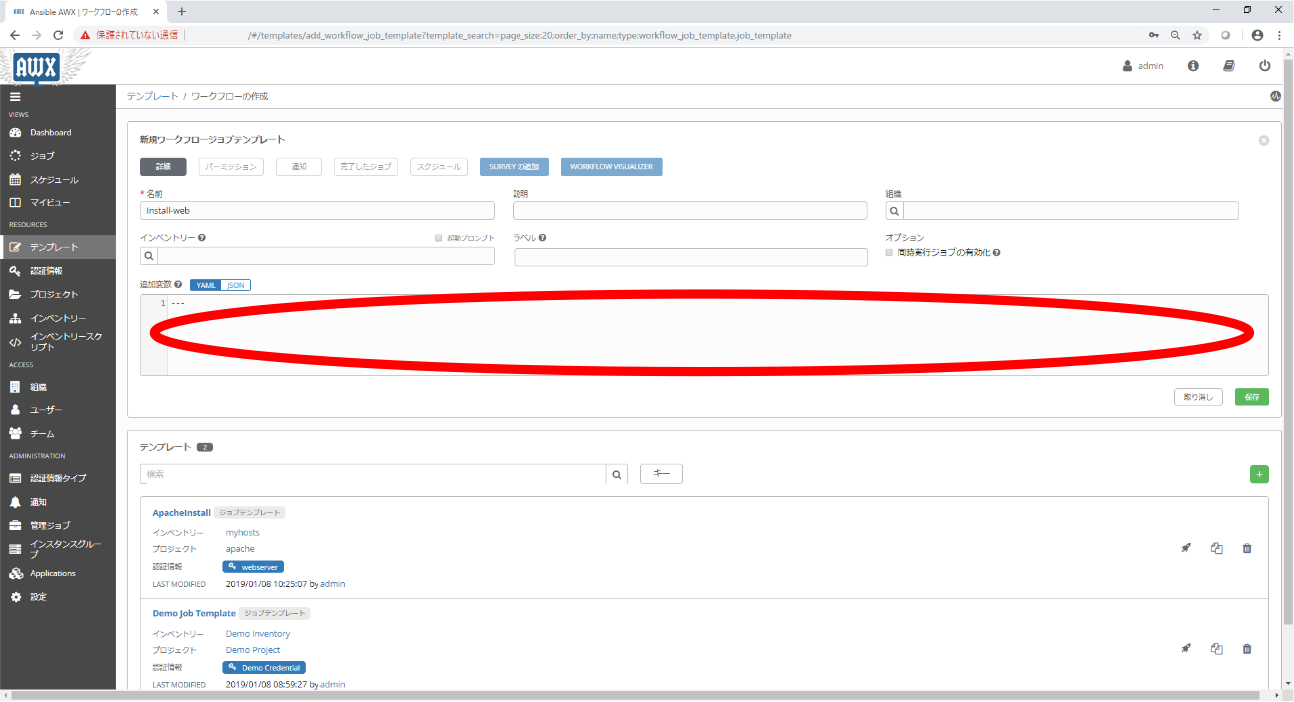Viewport: 1294px width, 702px height.
Task: Click into the 名前 input field
Action: coord(317,211)
